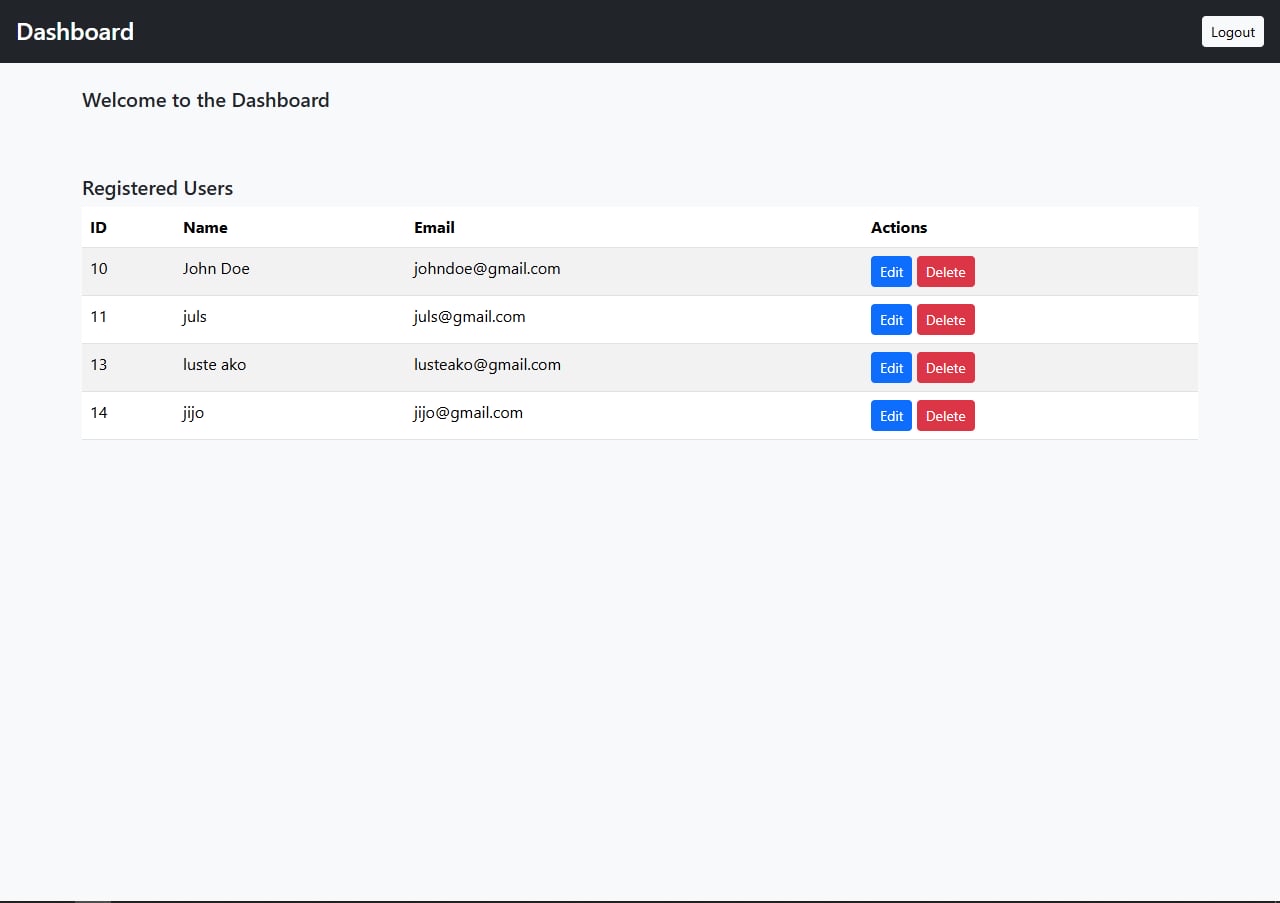The height and width of the screenshot is (903, 1280).
Task: Delete the John Doe user
Action: pyautogui.click(x=945, y=272)
